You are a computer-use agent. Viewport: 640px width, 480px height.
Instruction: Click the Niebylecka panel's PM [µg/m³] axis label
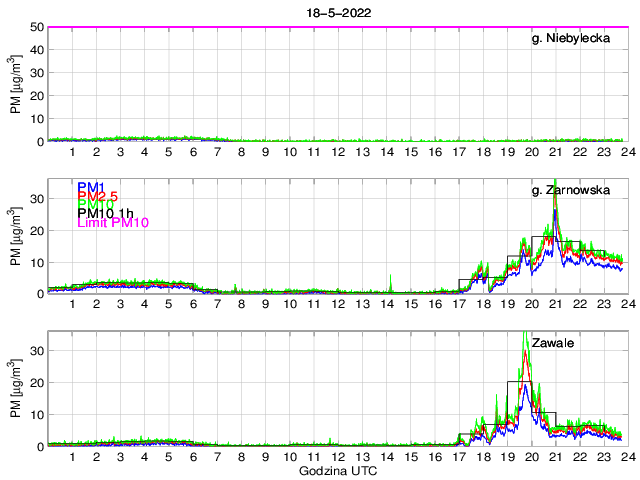[16, 84]
